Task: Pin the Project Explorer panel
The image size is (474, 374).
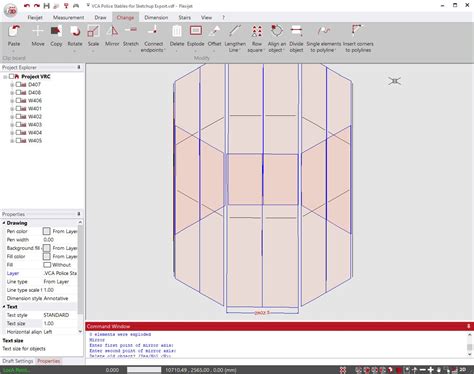Action: pyautogui.click(x=79, y=67)
